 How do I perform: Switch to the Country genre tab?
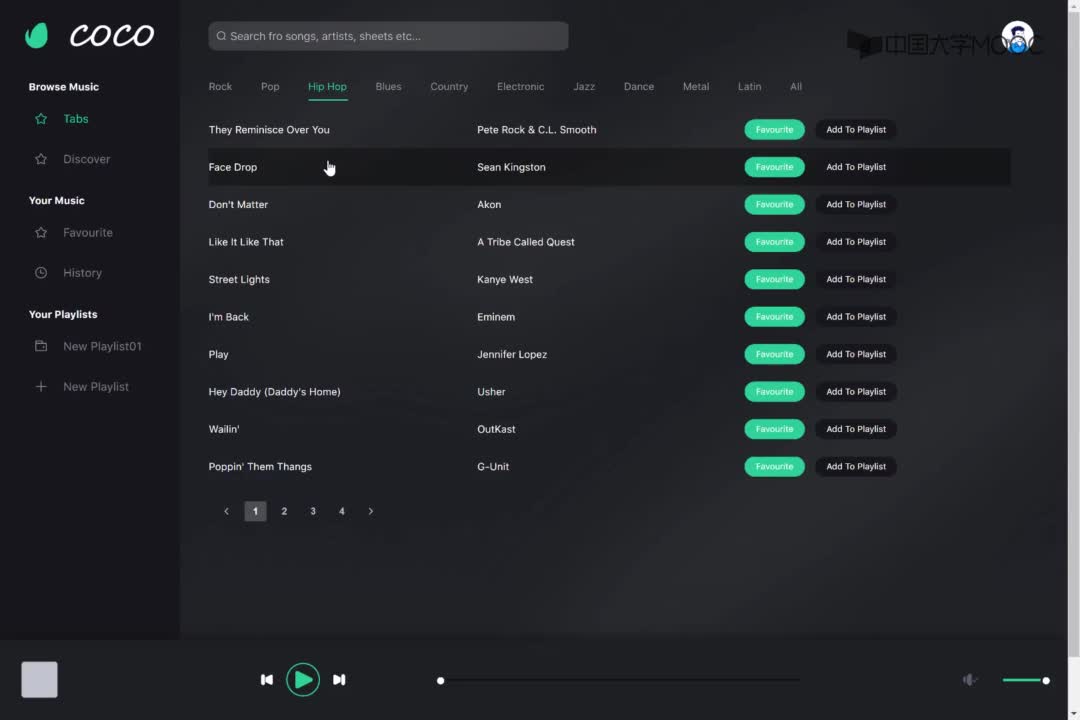449,87
